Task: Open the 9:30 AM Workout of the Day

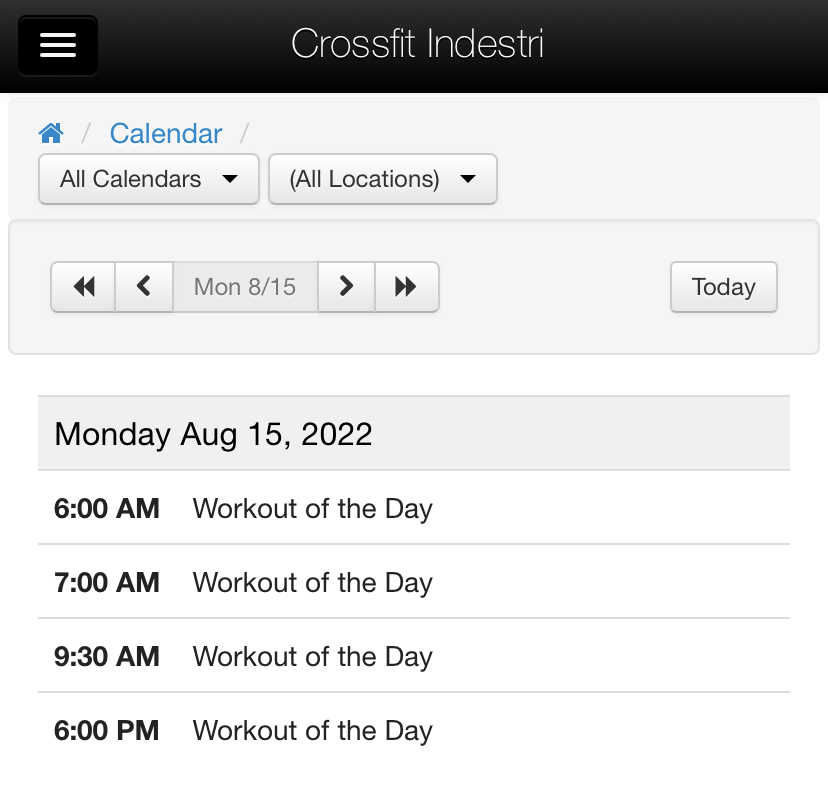Action: pos(312,656)
